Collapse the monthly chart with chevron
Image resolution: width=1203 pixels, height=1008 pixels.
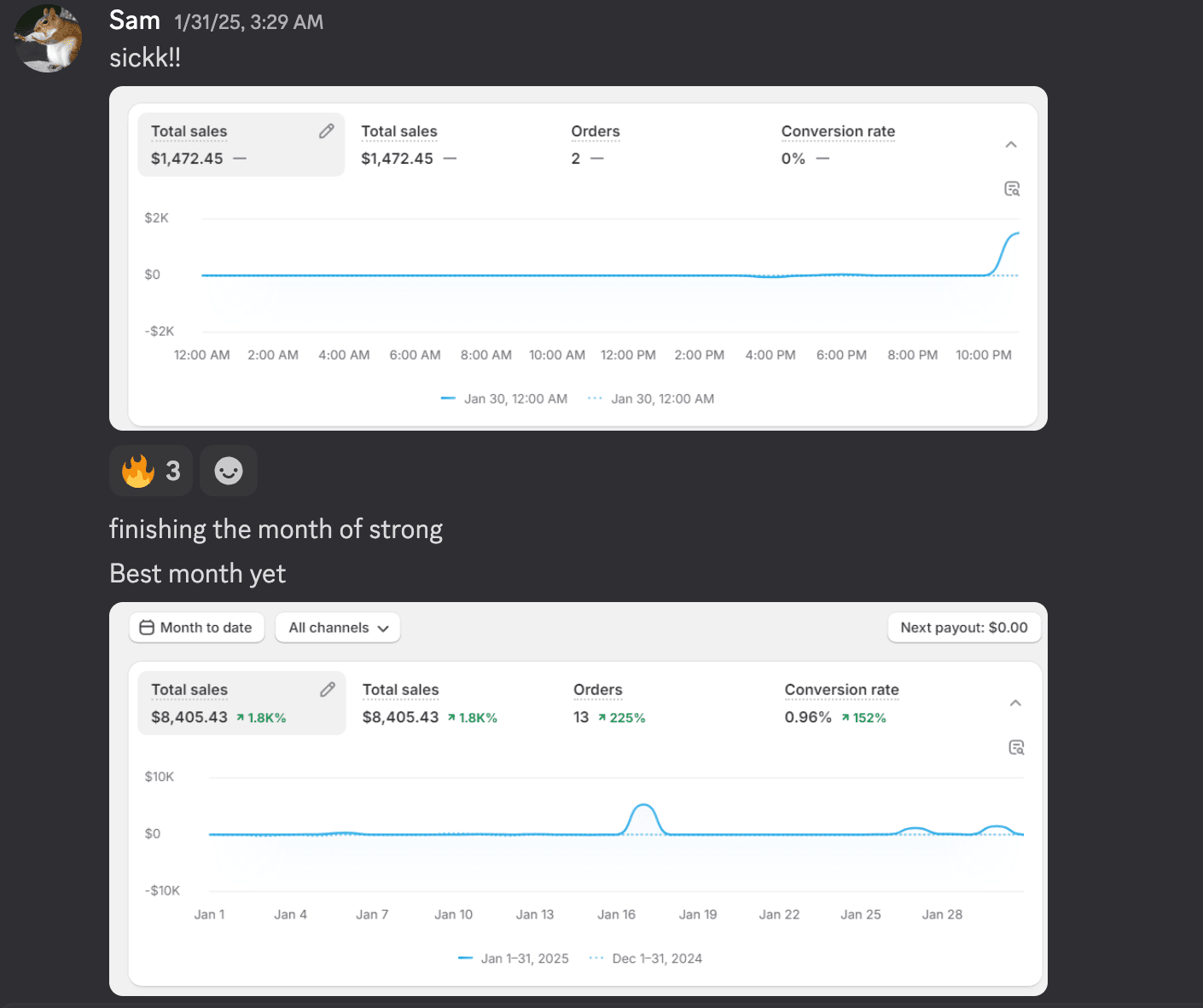coord(1015,704)
